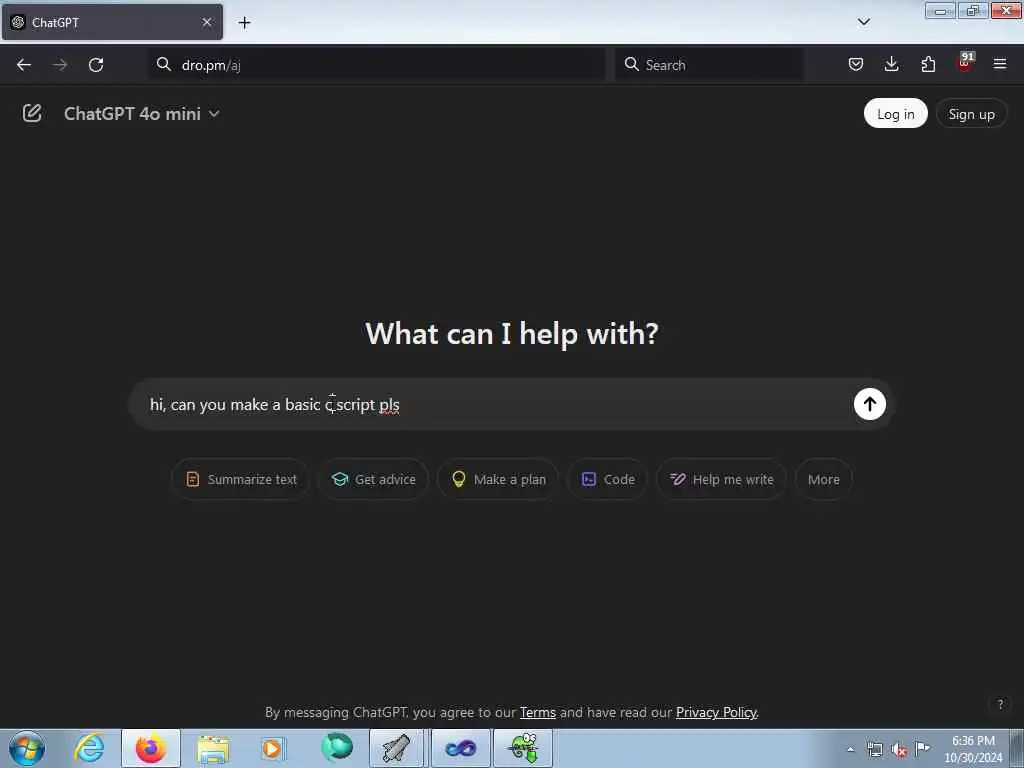Open the question-mark help button
This screenshot has width=1024, height=768.
(x=1000, y=704)
